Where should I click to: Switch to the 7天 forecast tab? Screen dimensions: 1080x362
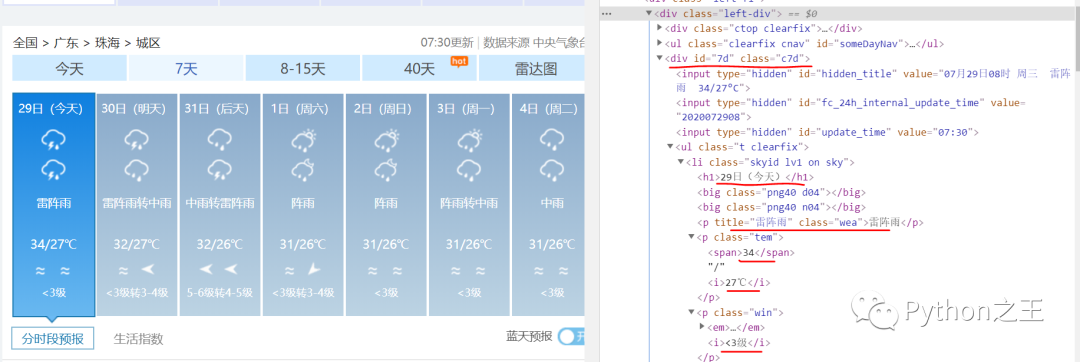186,69
